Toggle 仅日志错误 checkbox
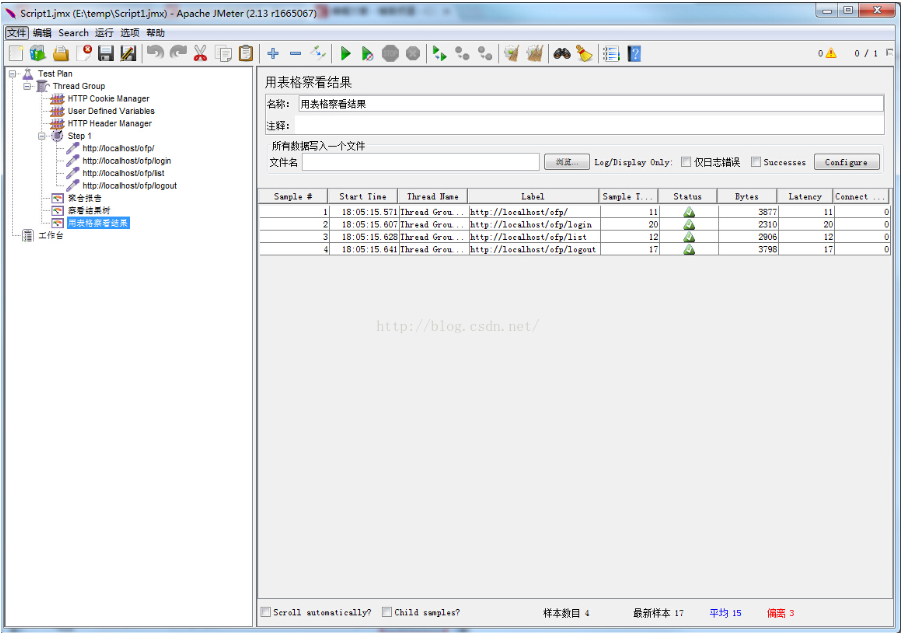 [x=686, y=162]
